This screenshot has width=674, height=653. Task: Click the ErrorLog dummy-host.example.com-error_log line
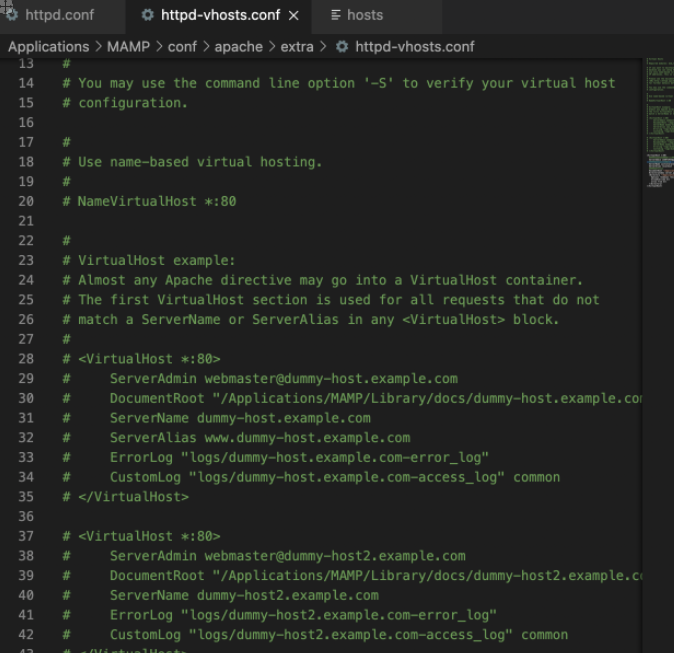276,457
